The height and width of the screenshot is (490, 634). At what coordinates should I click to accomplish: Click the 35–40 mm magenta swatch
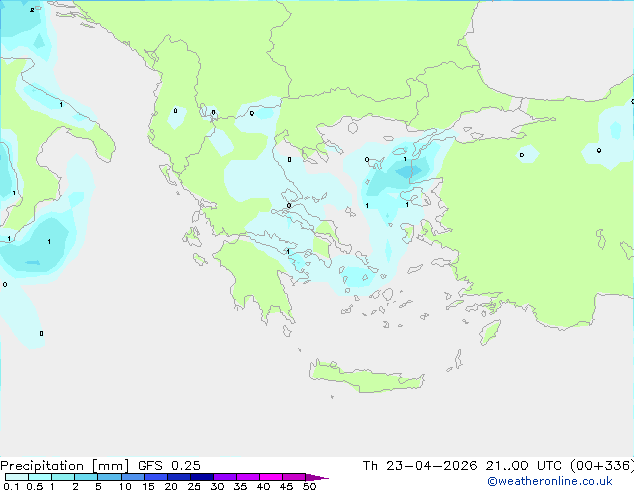[248, 477]
